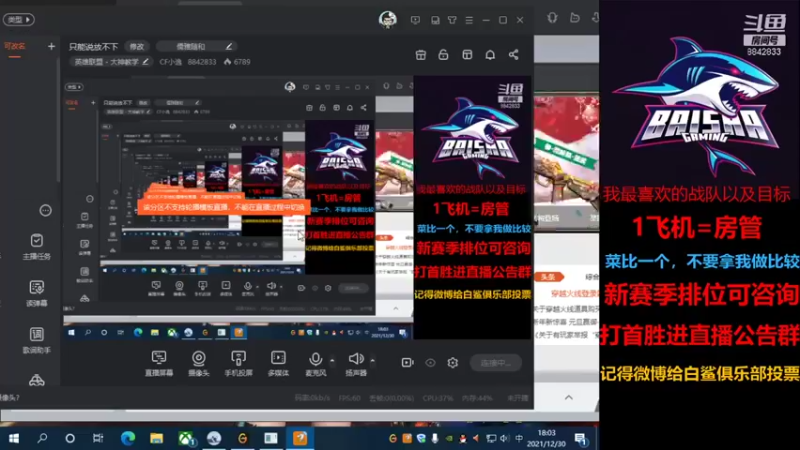Click the 只能说放不下 room title
This screenshot has height=450, width=800.
(x=93, y=47)
